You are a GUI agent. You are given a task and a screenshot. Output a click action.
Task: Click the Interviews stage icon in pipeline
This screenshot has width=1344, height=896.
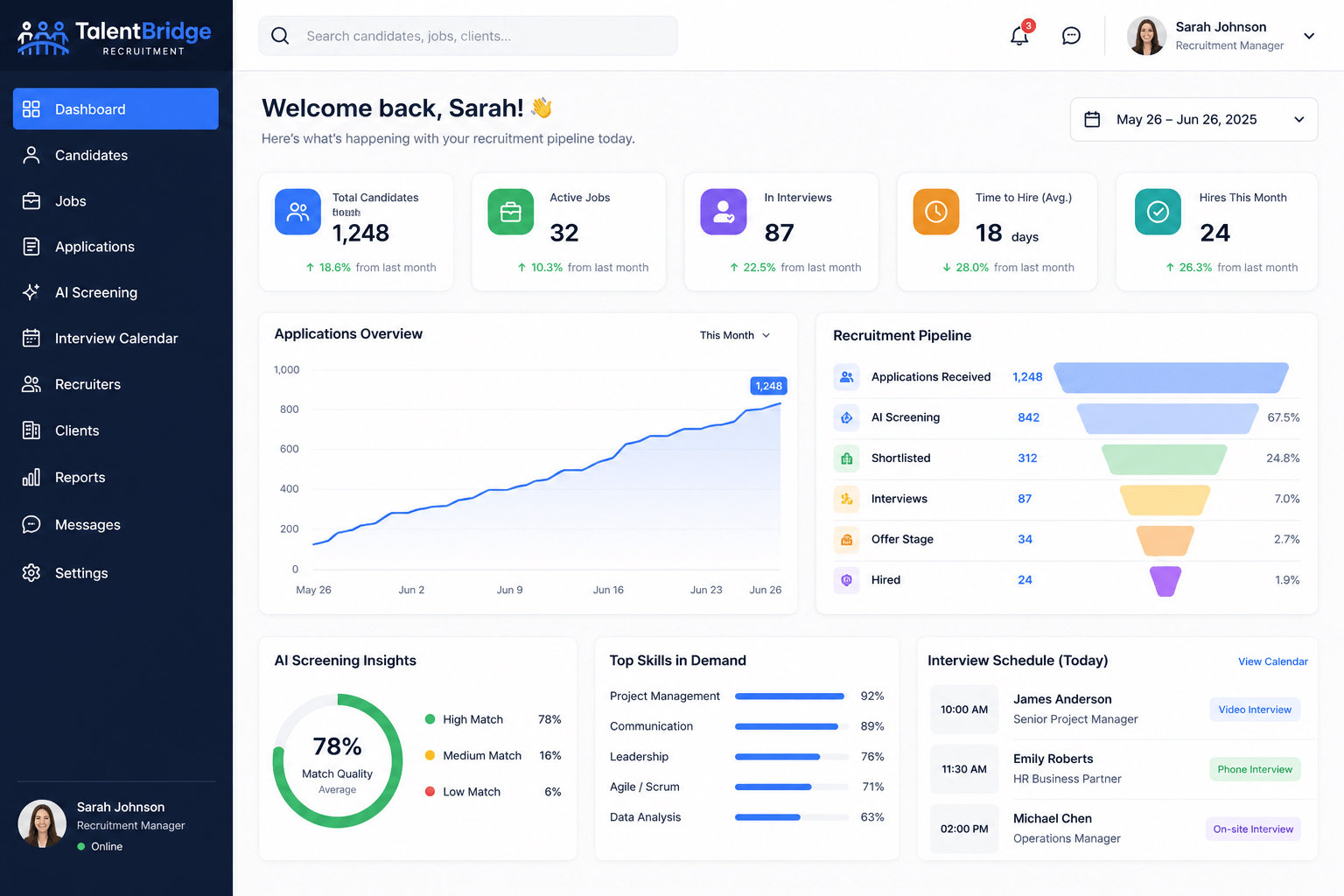(x=846, y=499)
